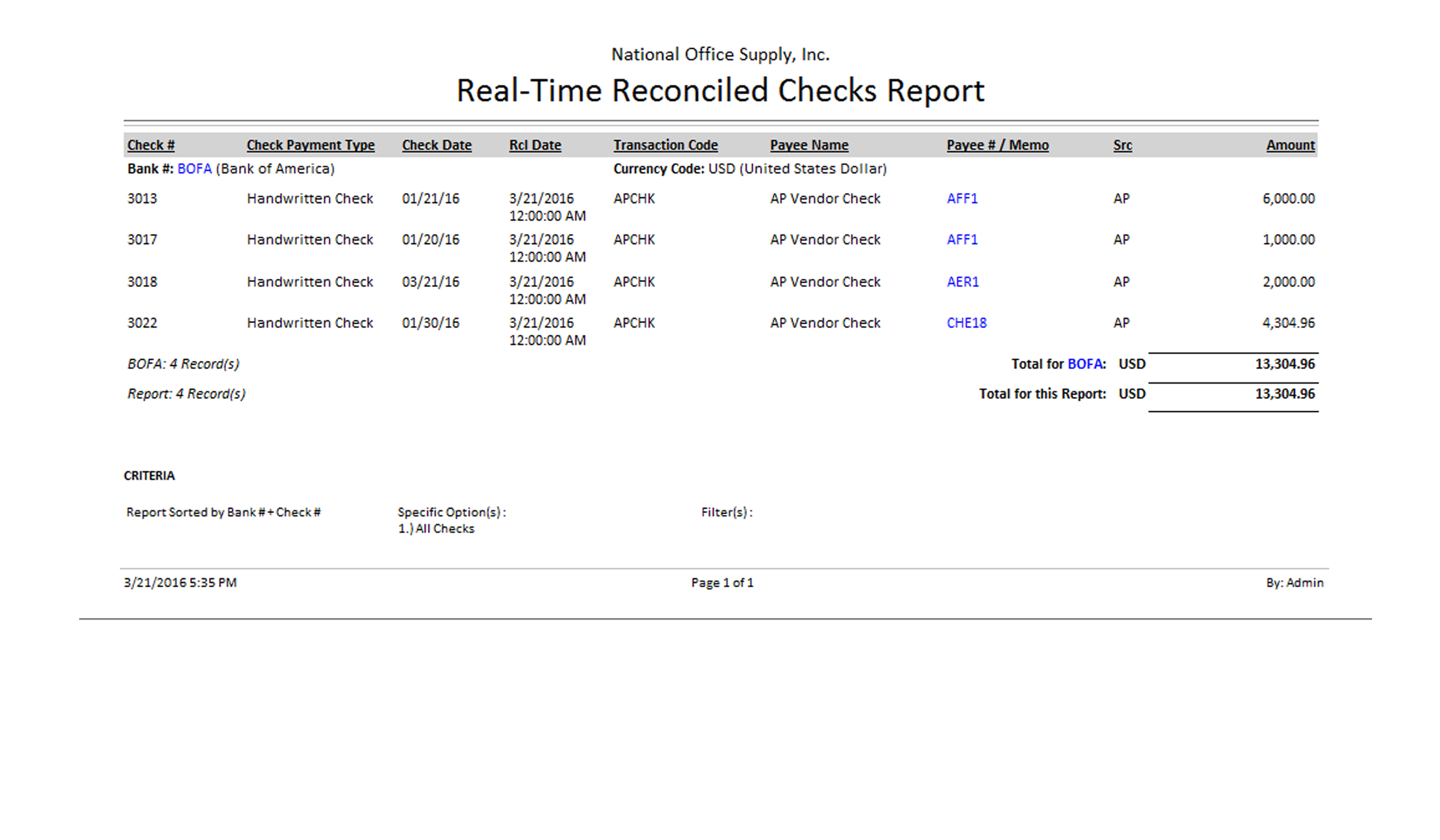Open AFF1 payee link for check 3013
Screen dimensions: 1440x840
(962, 199)
